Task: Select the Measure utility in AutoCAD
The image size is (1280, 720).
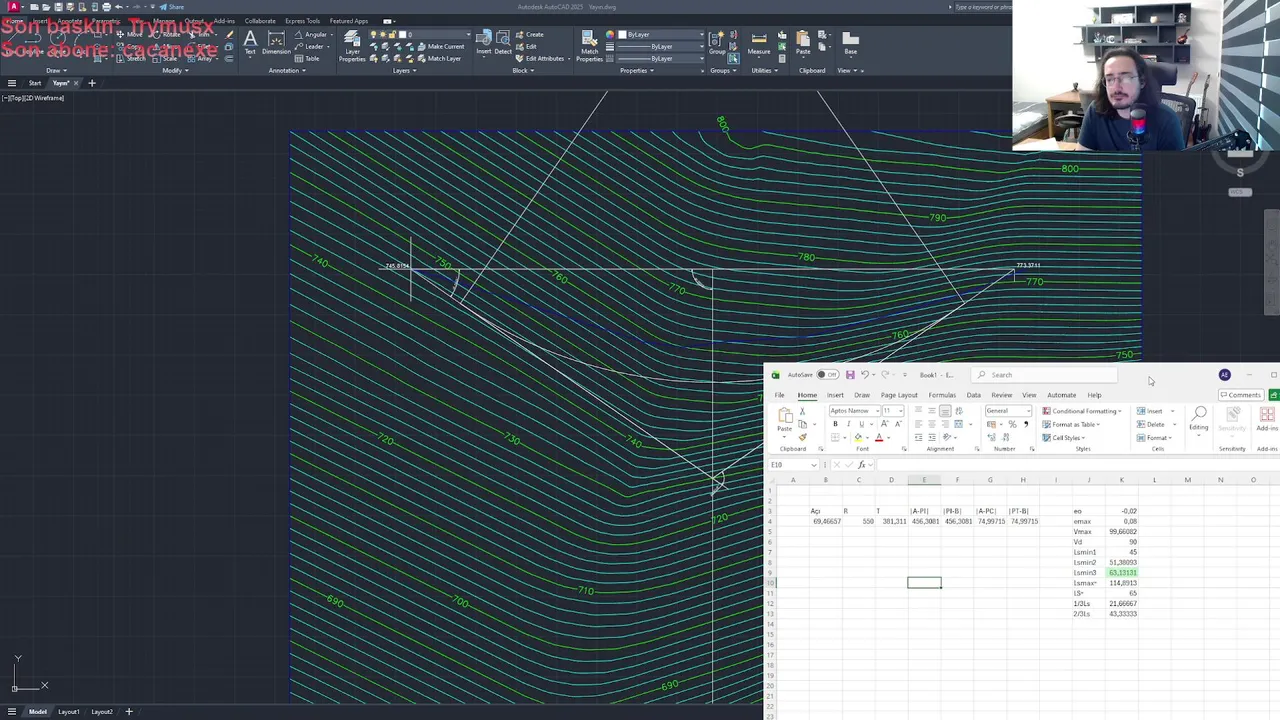Action: 759,42
